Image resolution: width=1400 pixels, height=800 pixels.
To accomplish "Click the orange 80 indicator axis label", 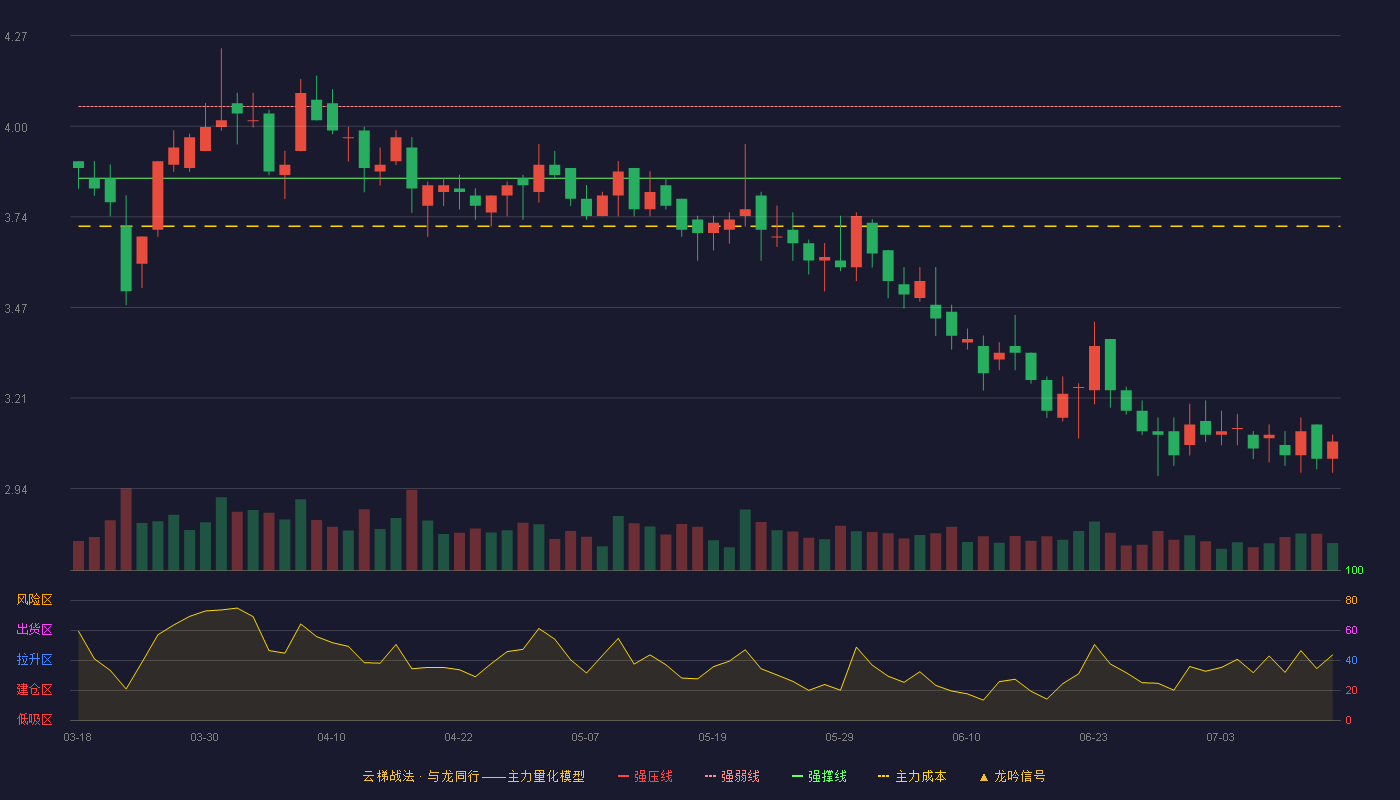I will tap(1351, 600).
